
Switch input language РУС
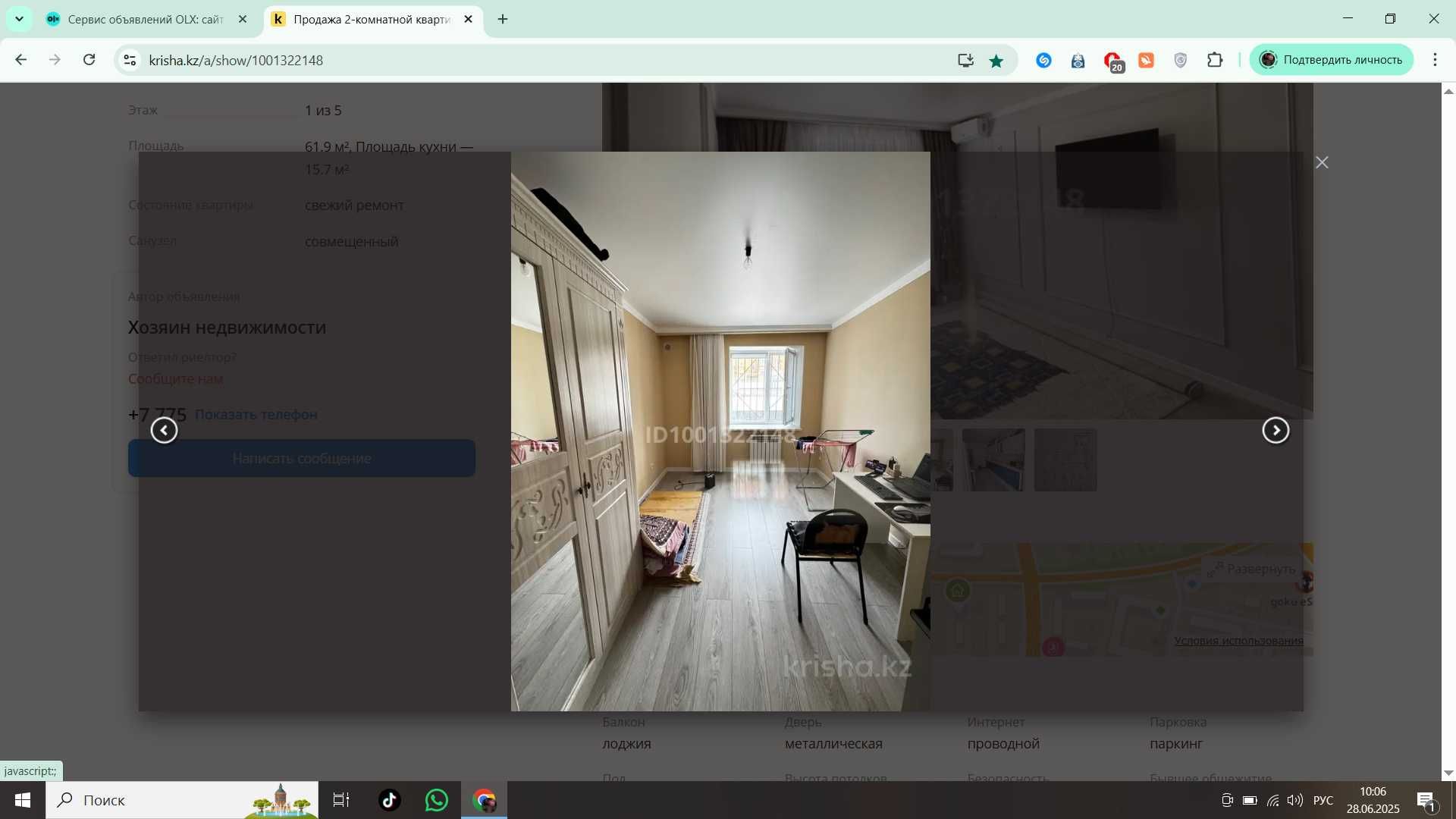(1323, 800)
